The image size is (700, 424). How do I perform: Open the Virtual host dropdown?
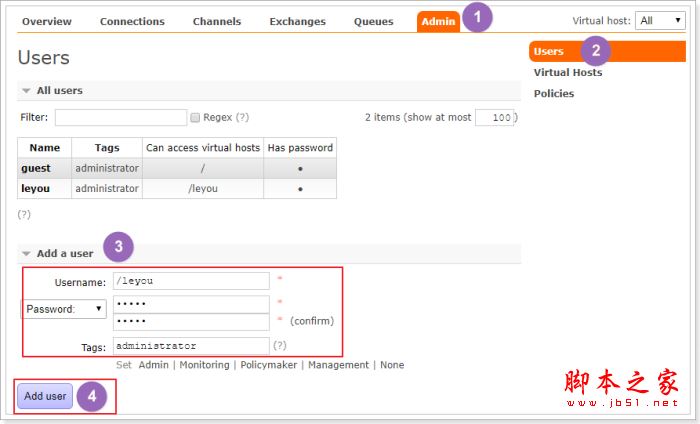[660, 20]
